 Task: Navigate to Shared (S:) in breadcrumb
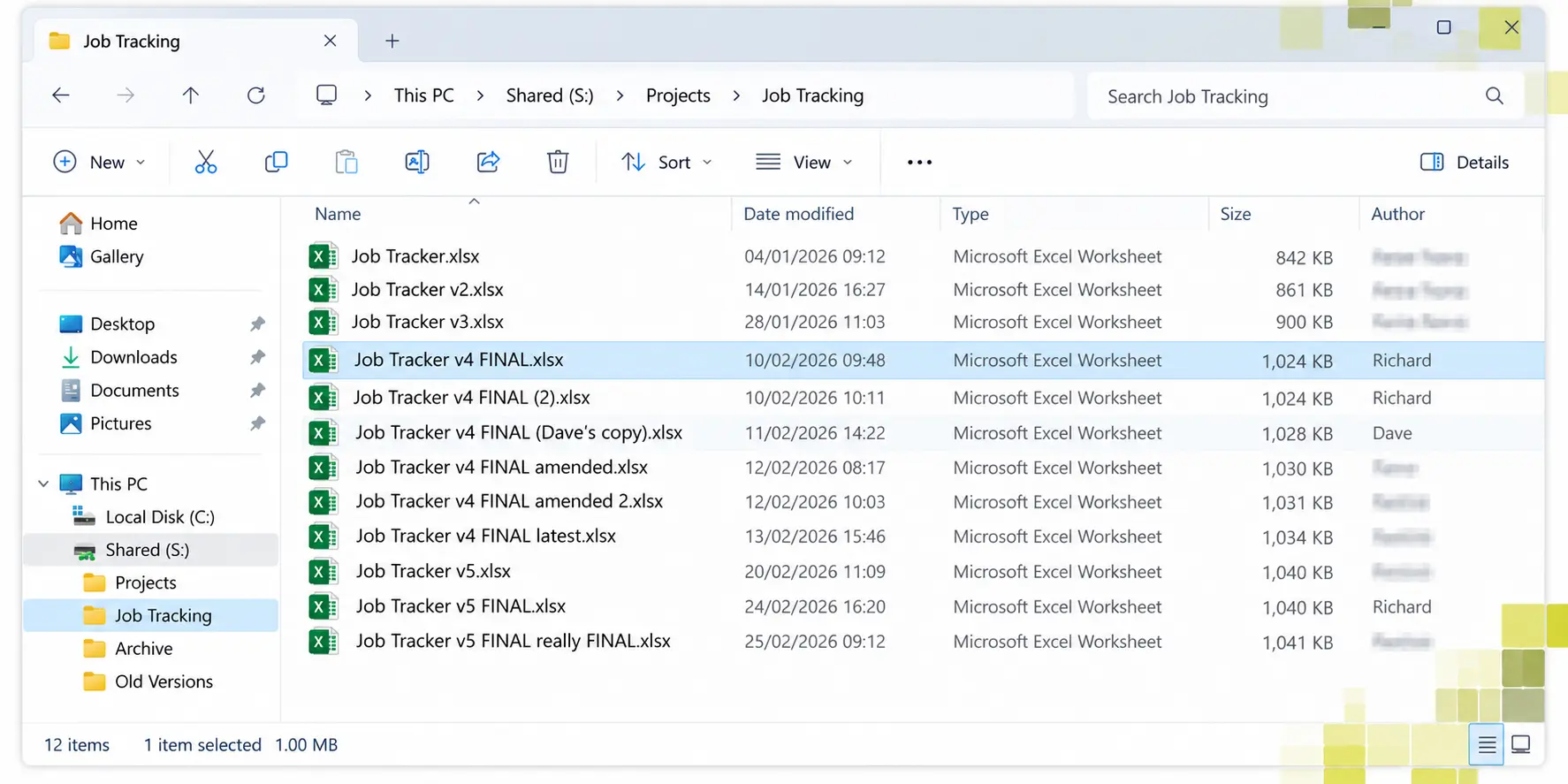pos(550,95)
